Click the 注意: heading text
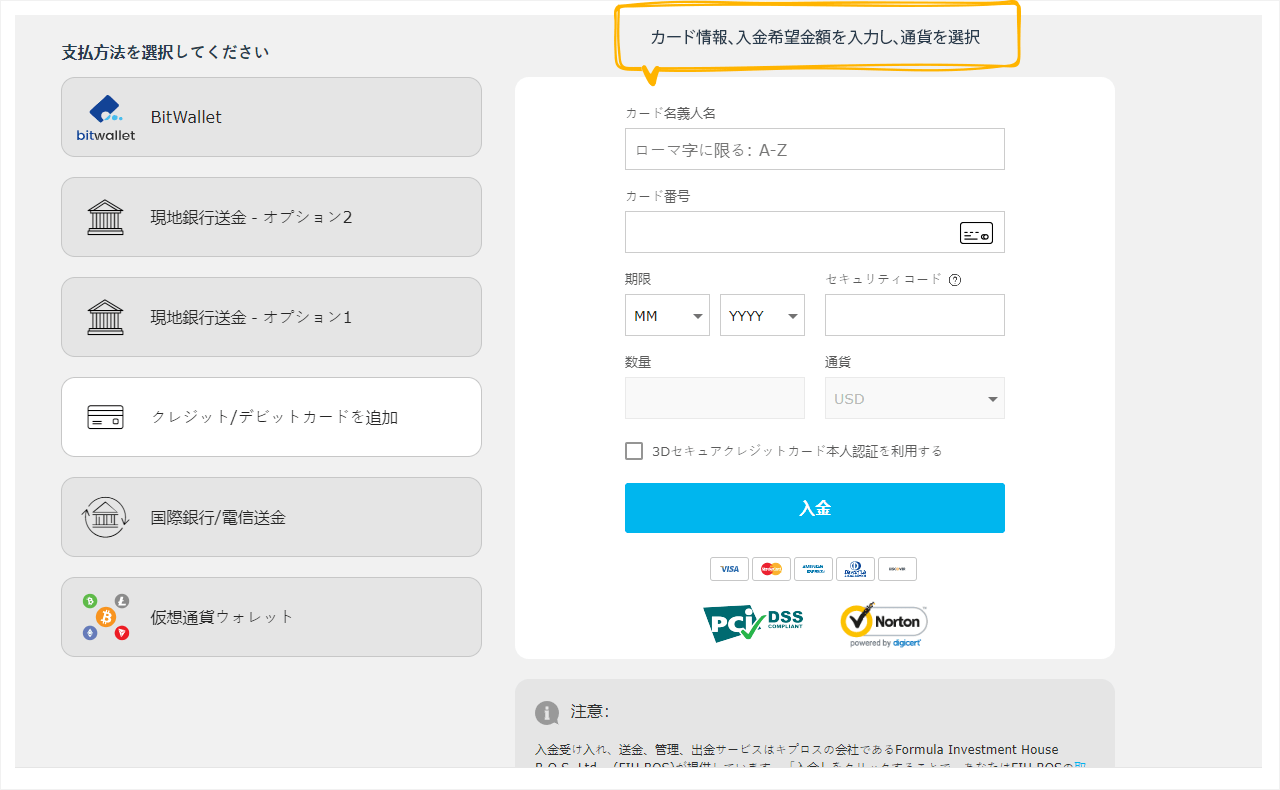 tap(590, 712)
